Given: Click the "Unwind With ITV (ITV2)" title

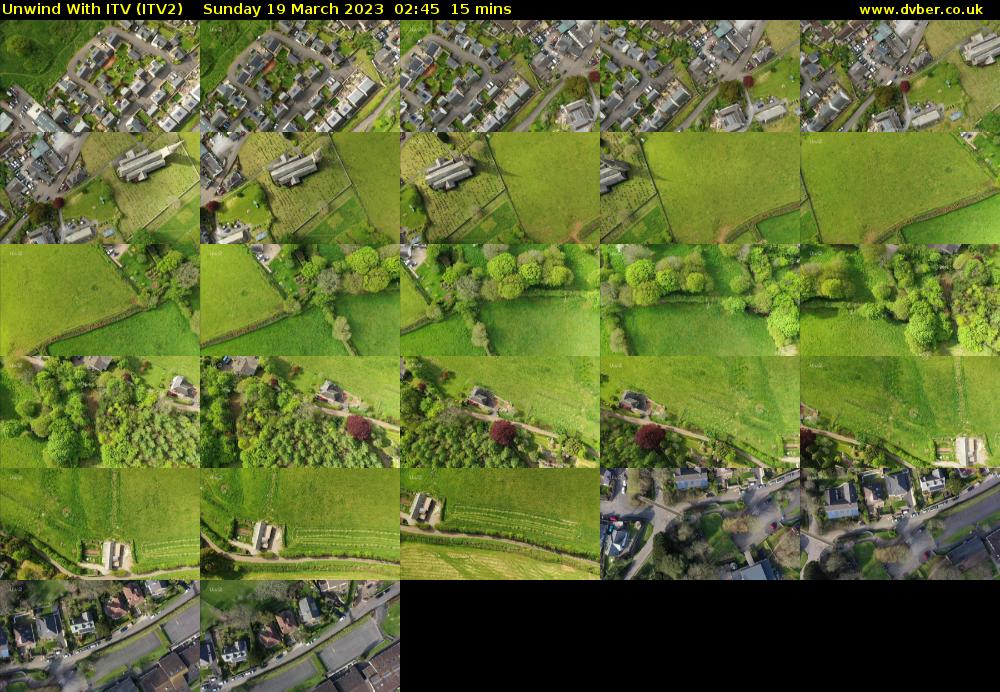Looking at the screenshot, I should (x=92, y=9).
